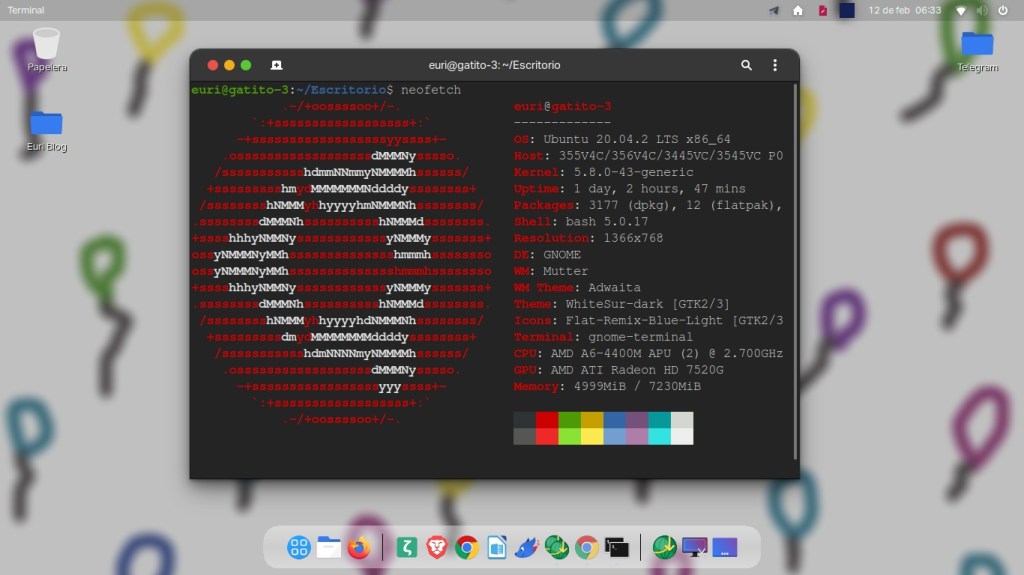Click the green Z app icon in the dock
This screenshot has height=575, width=1024.
406,547
